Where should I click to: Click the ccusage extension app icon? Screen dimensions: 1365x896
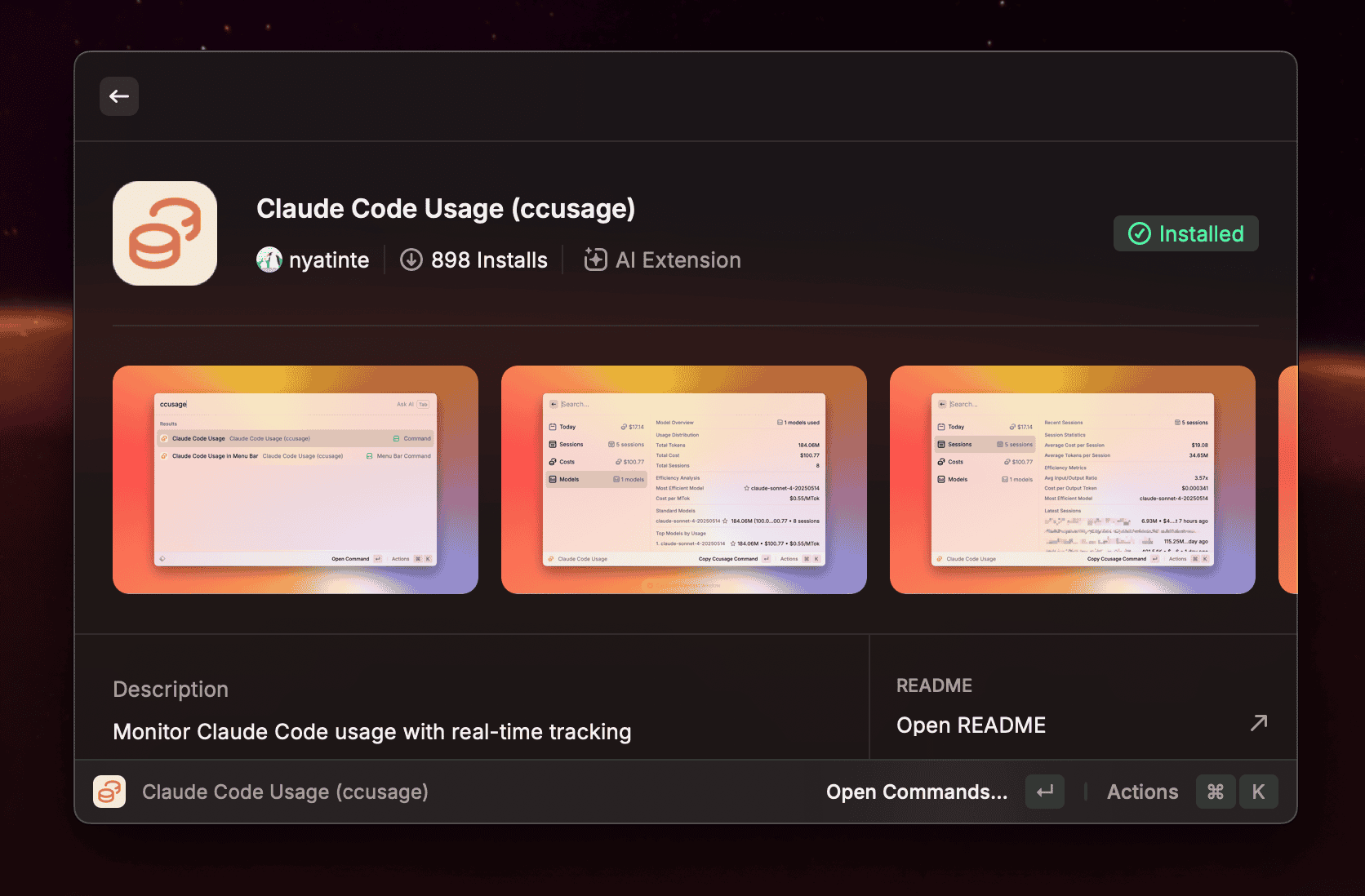pos(165,233)
